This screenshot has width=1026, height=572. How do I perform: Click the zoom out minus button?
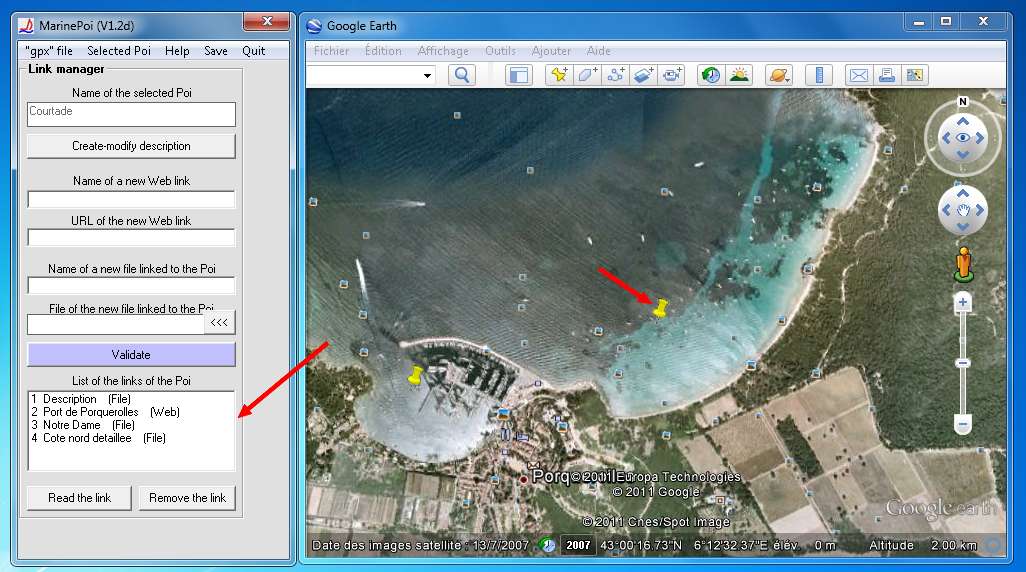[963, 425]
